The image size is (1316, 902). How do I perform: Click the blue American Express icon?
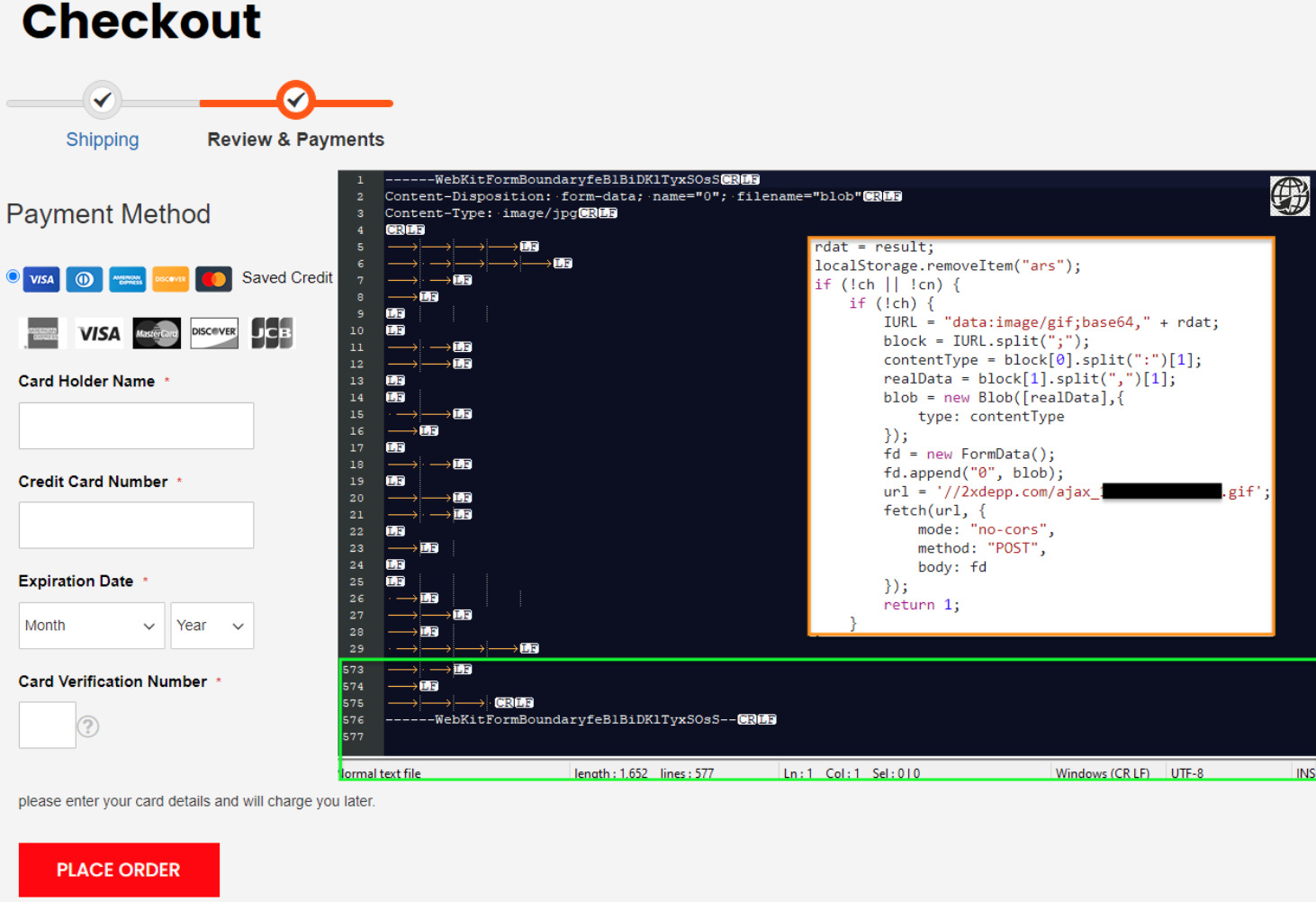tap(127, 279)
